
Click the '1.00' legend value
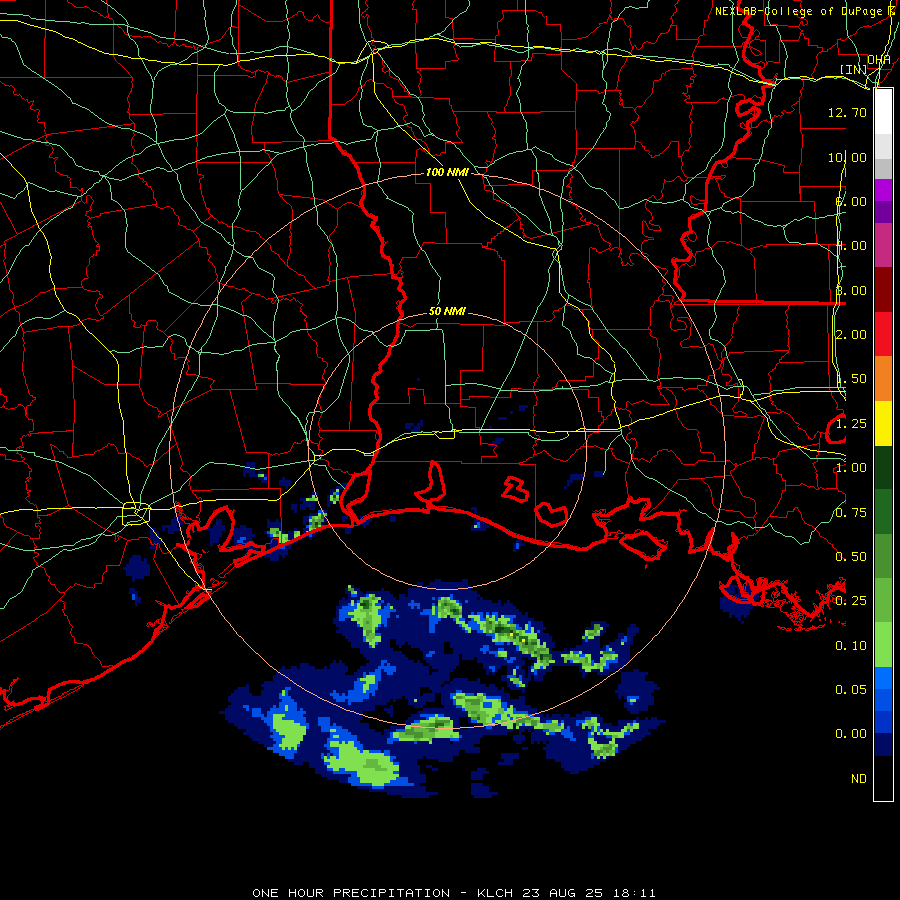[x=851, y=468]
